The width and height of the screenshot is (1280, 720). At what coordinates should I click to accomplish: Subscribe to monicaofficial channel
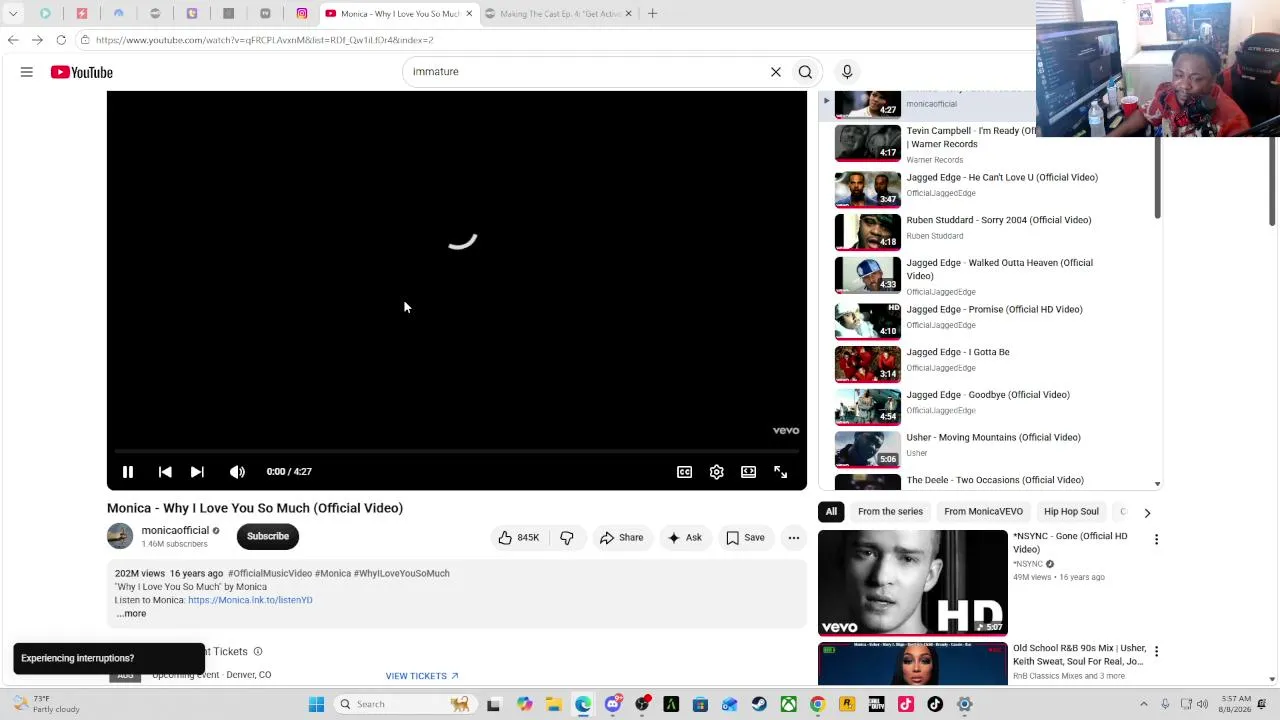point(268,536)
